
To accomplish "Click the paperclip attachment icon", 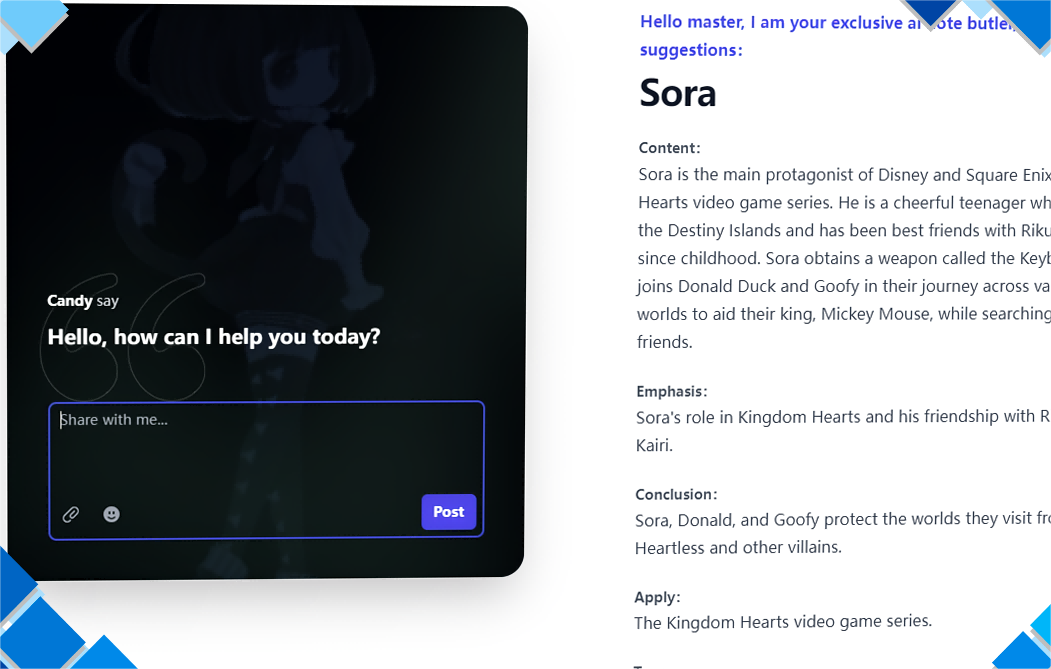I will click(71, 514).
